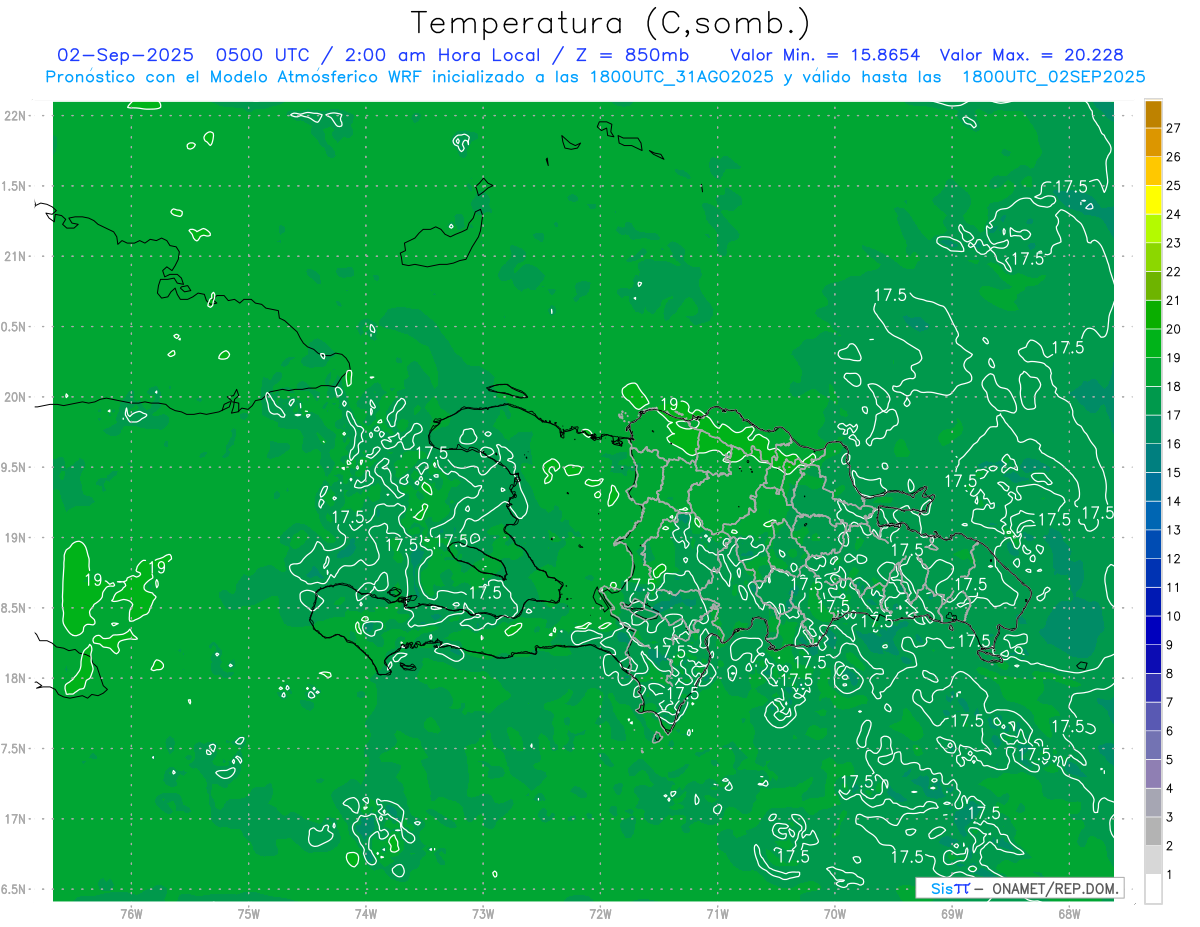Click the "75W" longitude label
This screenshot has height=927, width=1200.
pos(248,914)
